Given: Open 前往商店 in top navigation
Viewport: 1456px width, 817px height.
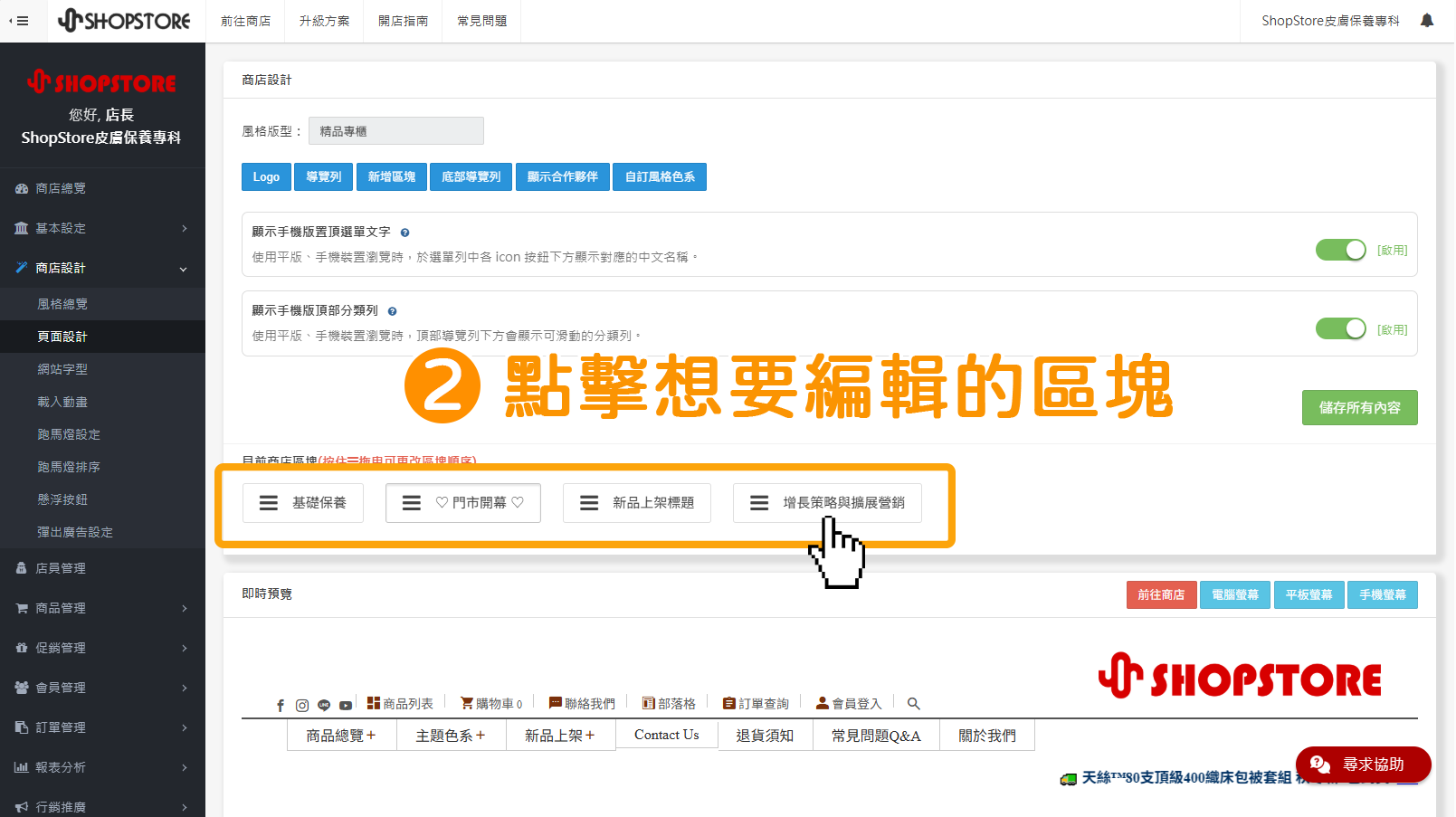Looking at the screenshot, I should (245, 21).
